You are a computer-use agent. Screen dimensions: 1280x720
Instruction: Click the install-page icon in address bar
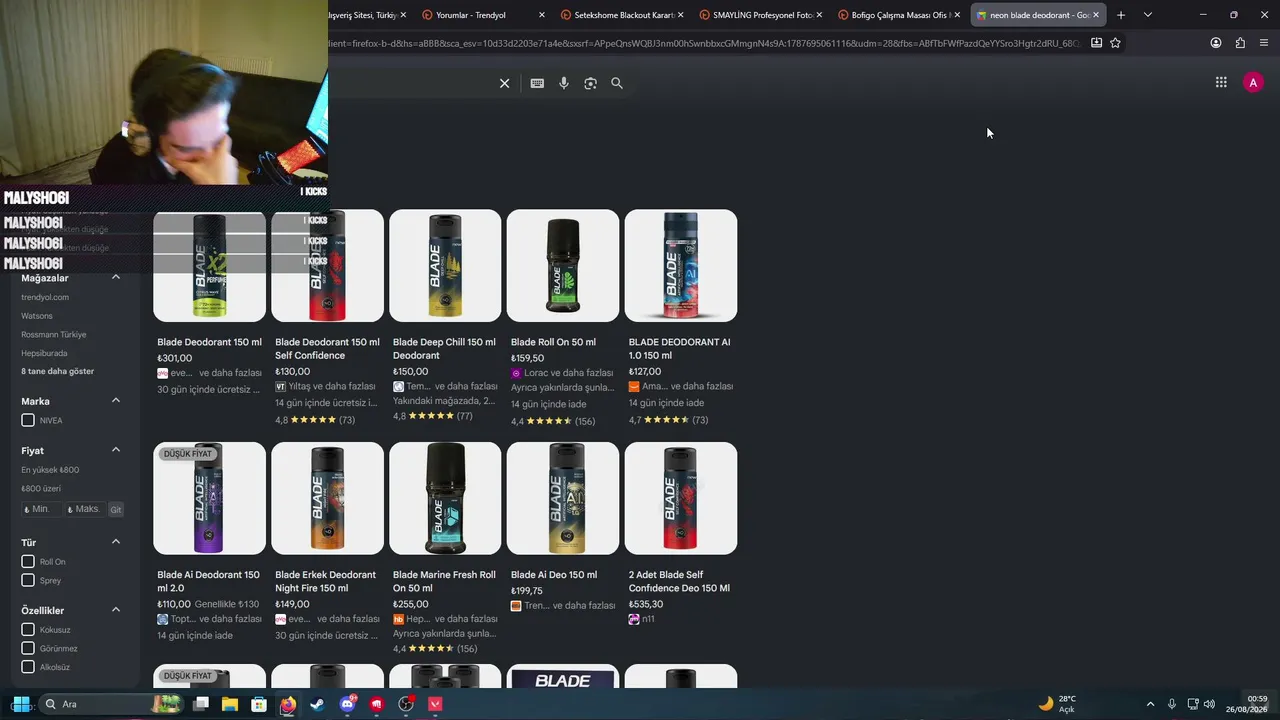click(x=1096, y=43)
